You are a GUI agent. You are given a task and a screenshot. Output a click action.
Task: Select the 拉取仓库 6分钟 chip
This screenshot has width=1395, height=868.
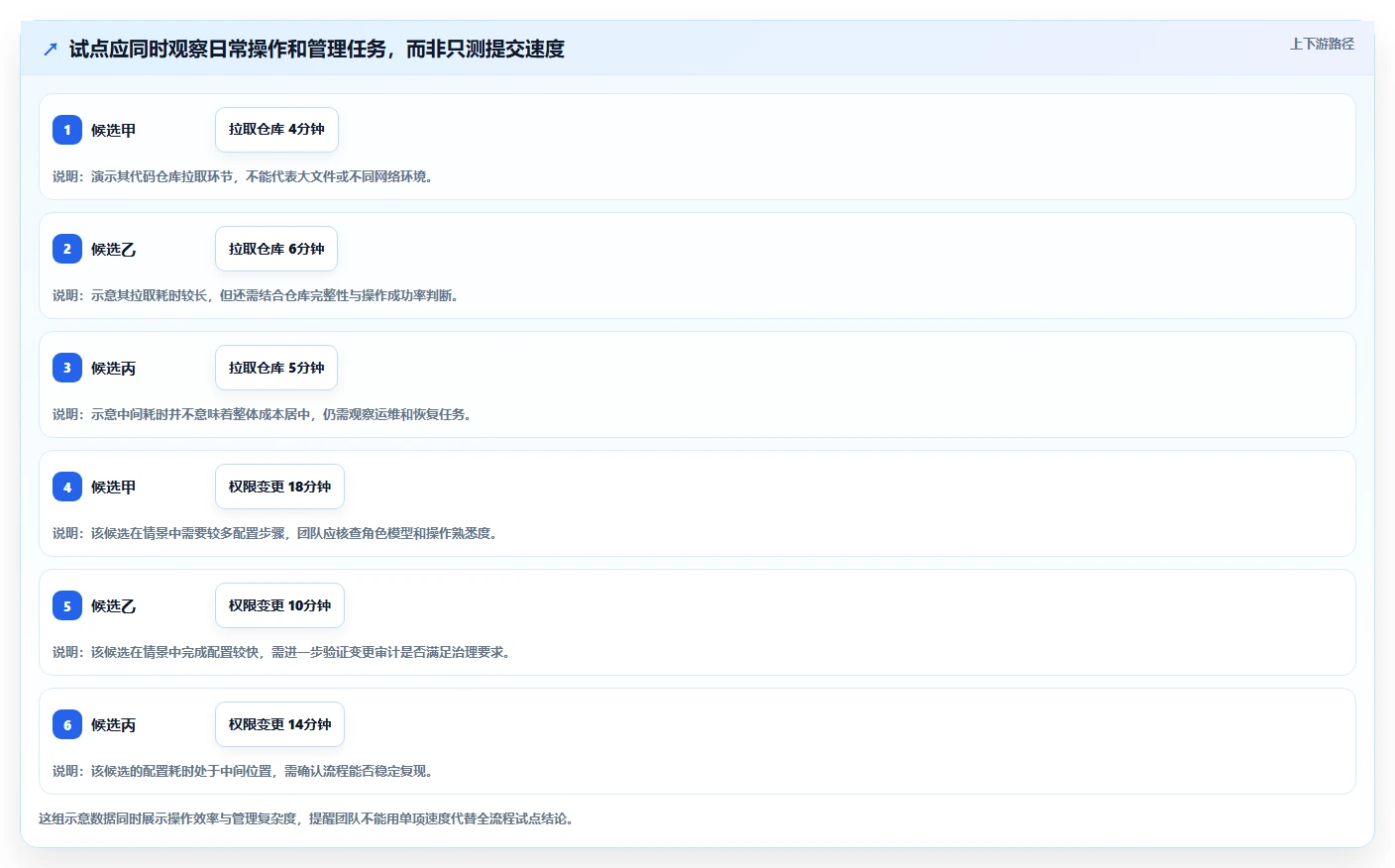pyautogui.click(x=276, y=249)
